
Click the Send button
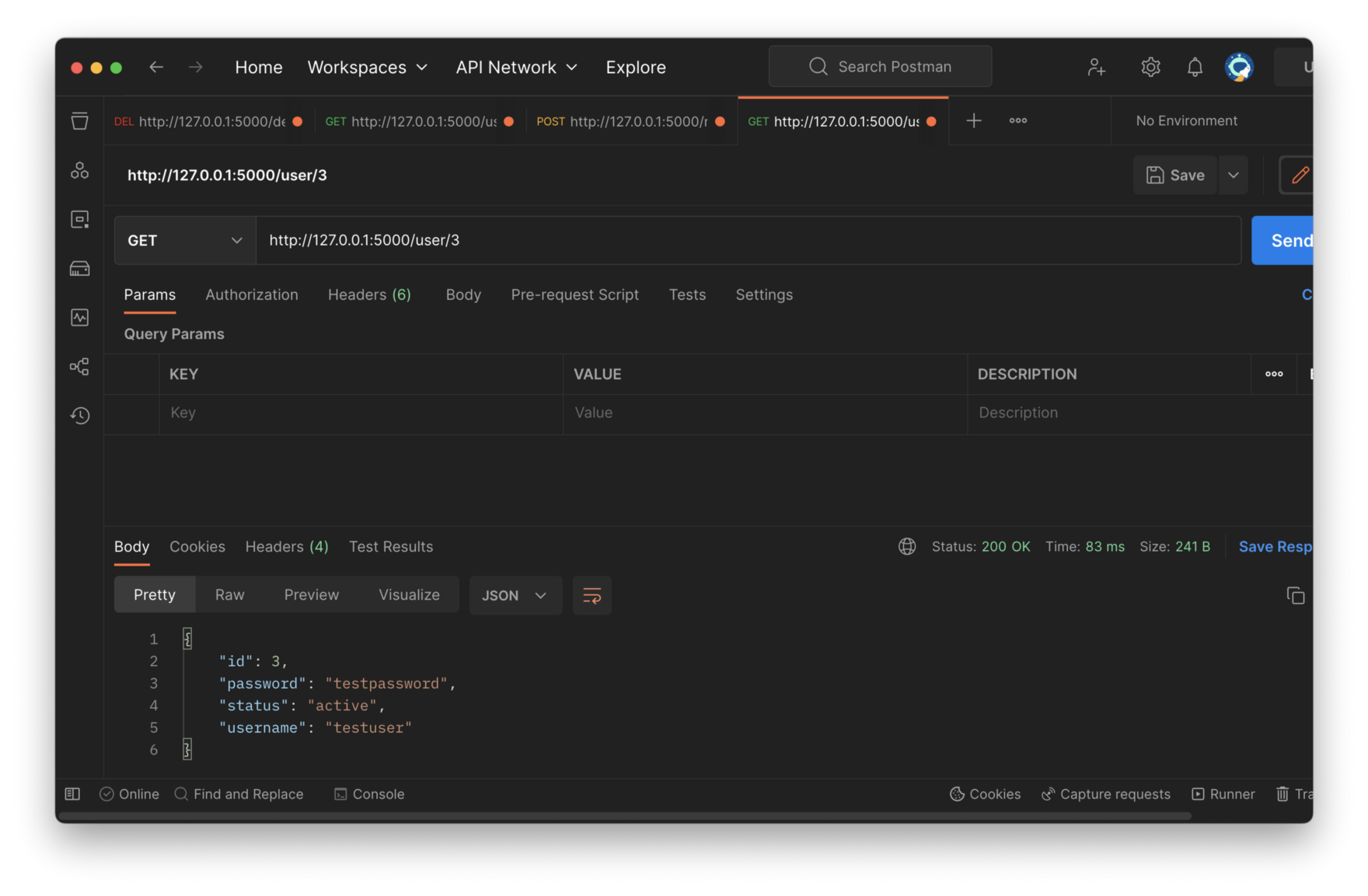point(1282,240)
